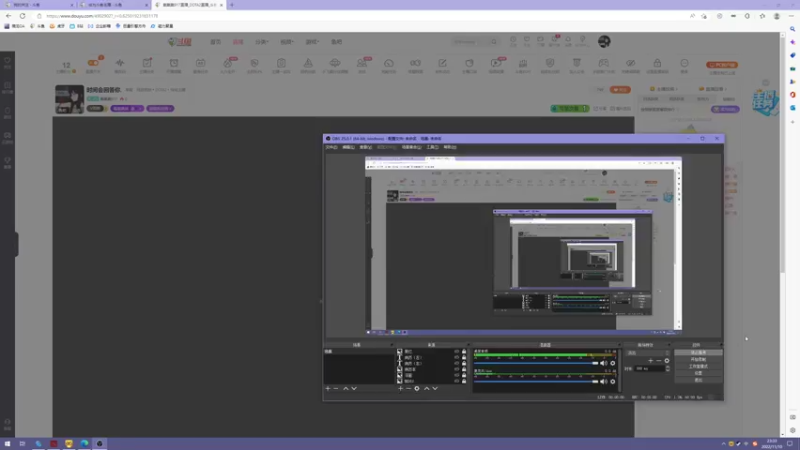
Task: Toggle visibility of second OBS source
Action: click(457, 358)
